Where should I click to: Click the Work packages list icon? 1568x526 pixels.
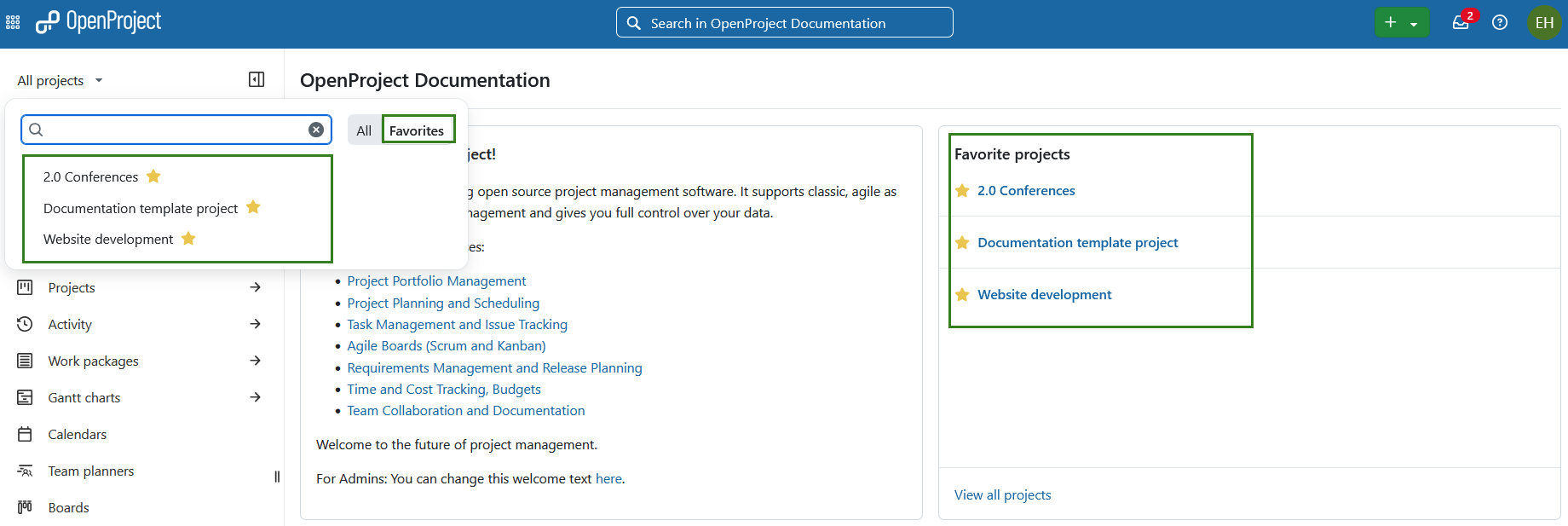tap(25, 361)
